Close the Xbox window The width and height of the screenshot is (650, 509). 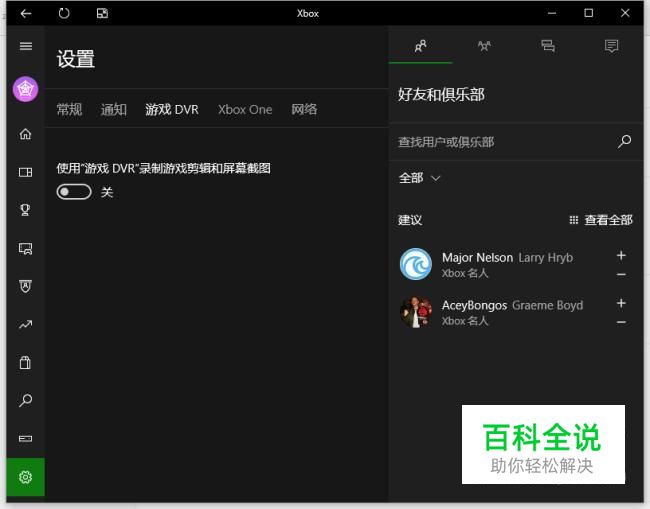[x=625, y=13]
